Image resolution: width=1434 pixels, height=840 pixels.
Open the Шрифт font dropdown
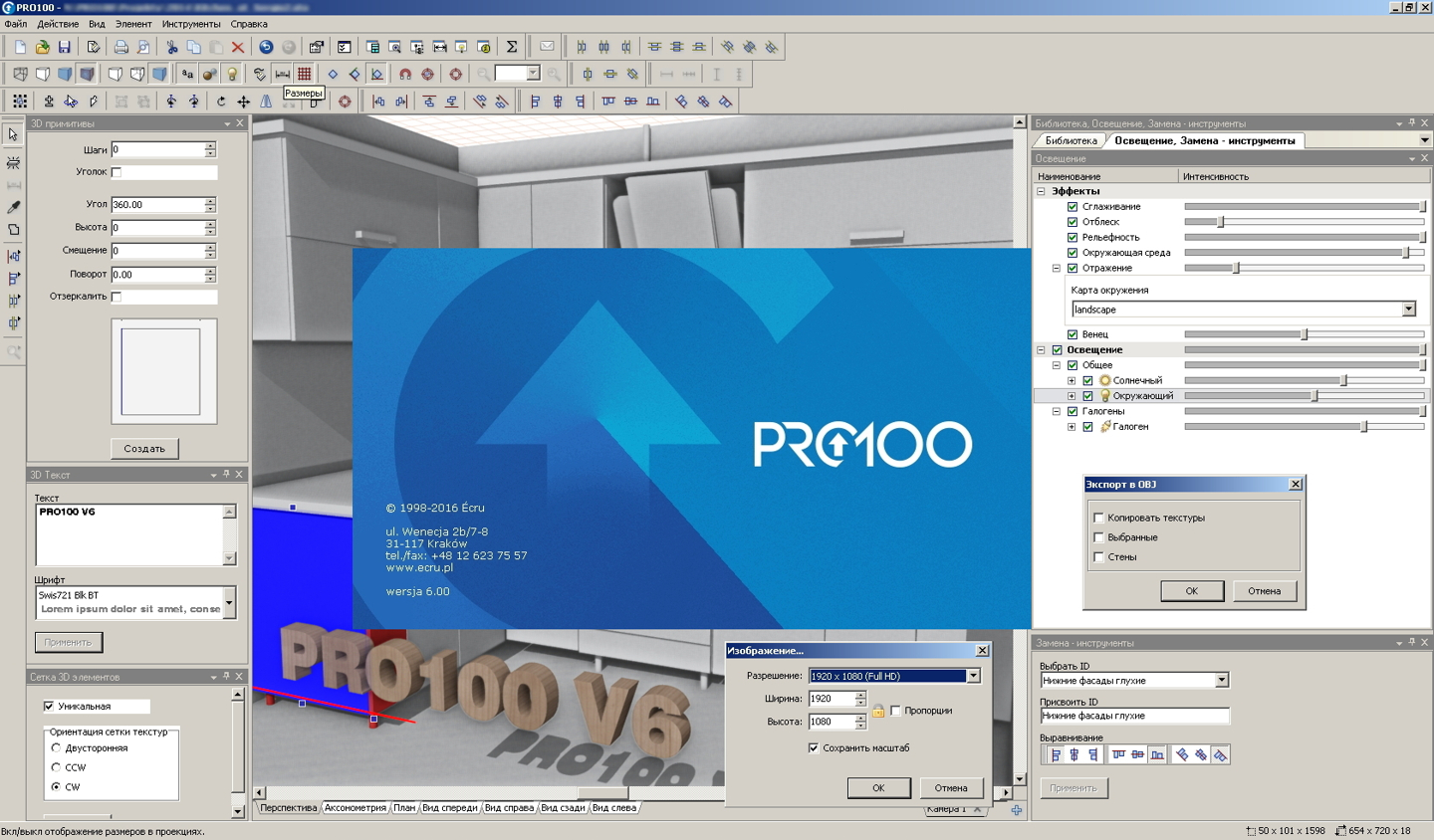229,602
